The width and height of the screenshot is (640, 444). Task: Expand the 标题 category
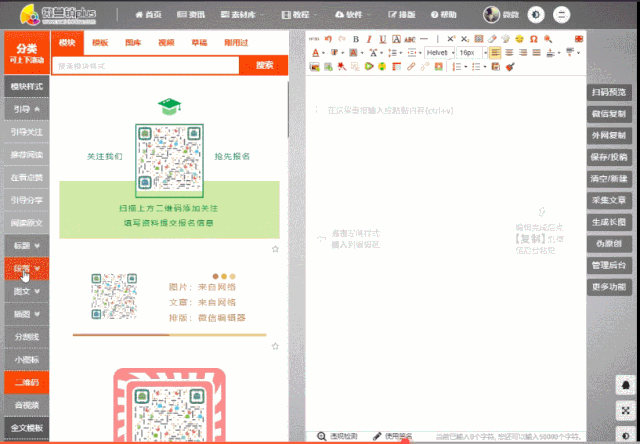27,246
